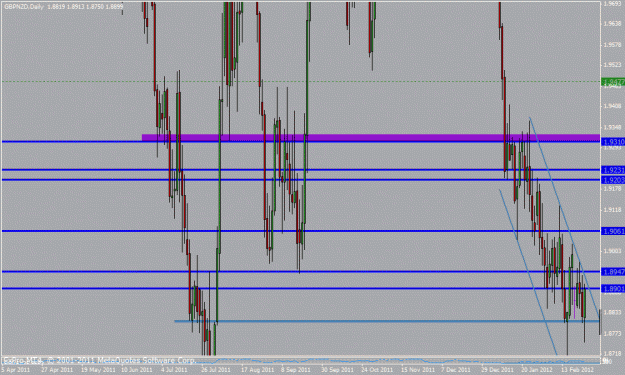Select the 1.8901 blue price label
Screen dimensions: 625x375
click(613, 289)
